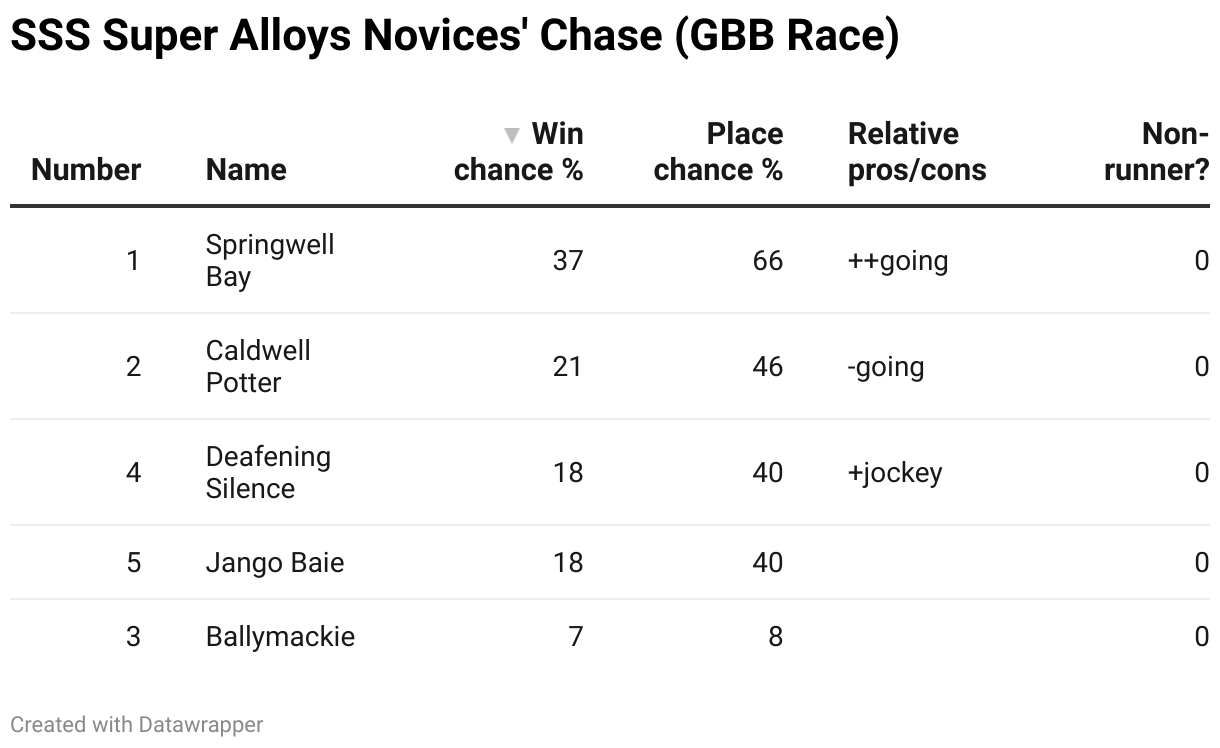Click Ballymackie's place chance value 8

point(775,637)
